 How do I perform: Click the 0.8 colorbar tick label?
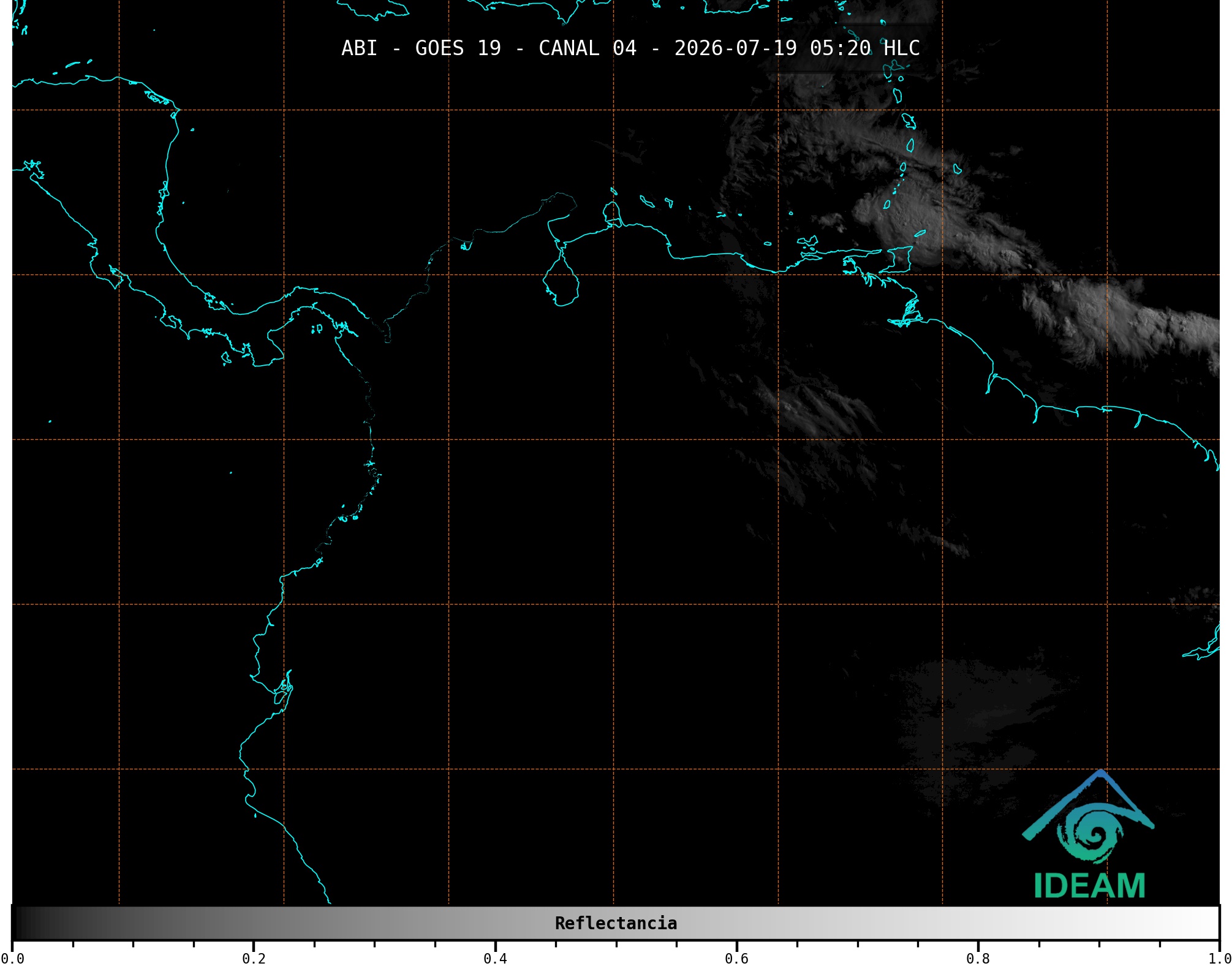pos(978,959)
